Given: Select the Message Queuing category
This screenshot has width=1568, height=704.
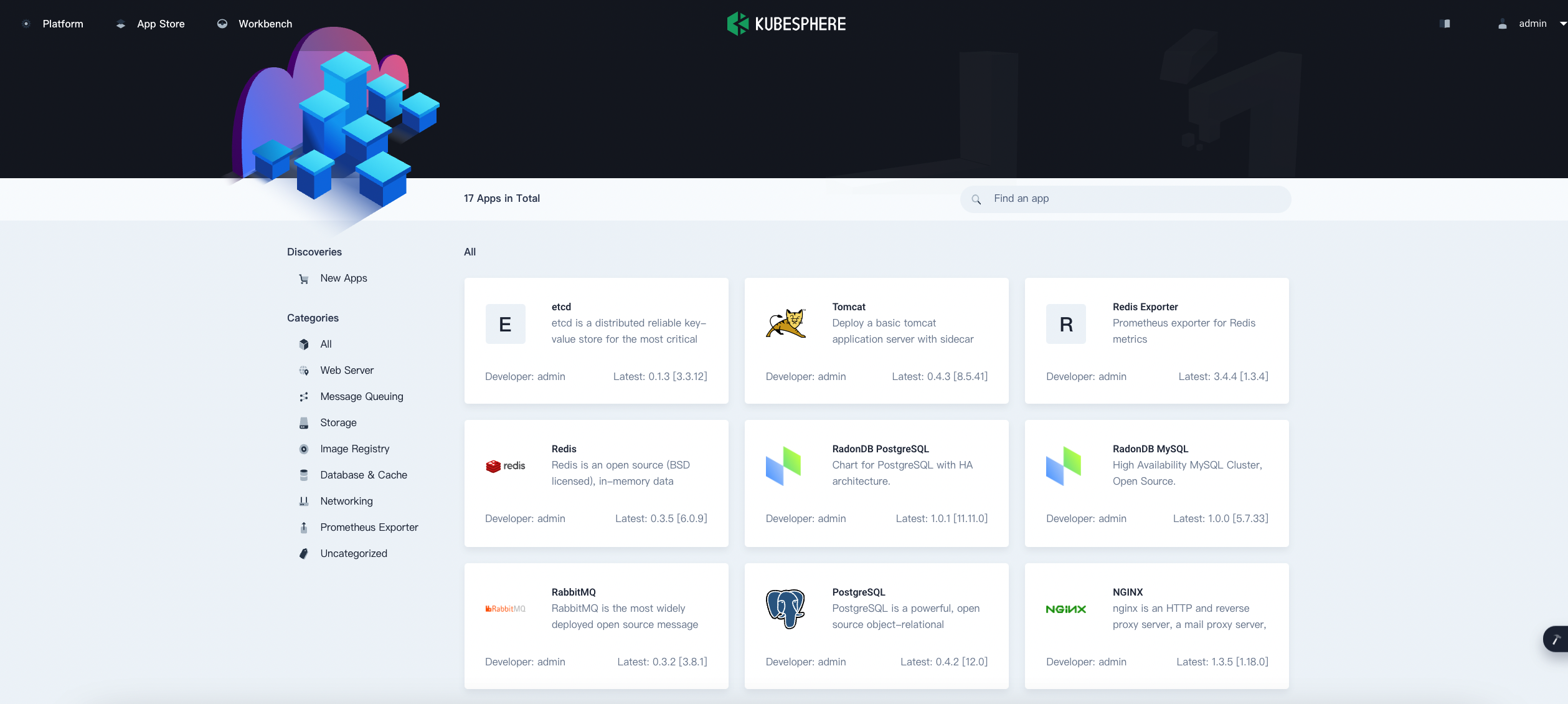Looking at the screenshot, I should tap(361, 396).
